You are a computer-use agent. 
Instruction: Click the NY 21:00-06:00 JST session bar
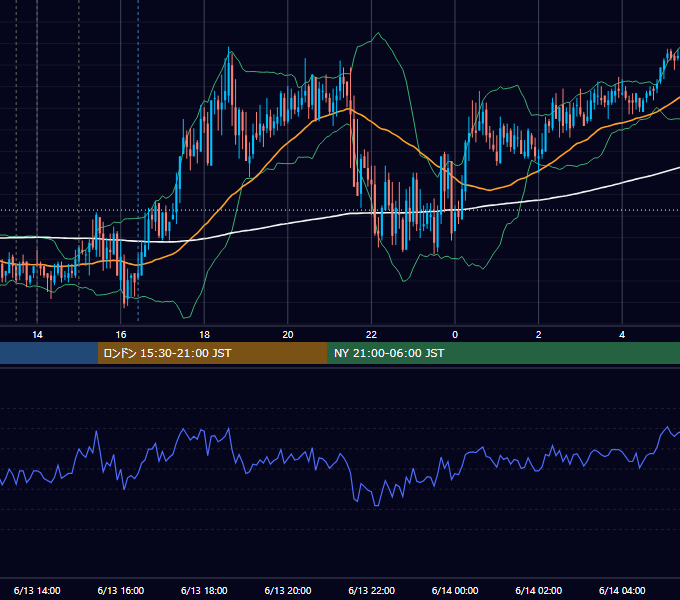(x=503, y=353)
